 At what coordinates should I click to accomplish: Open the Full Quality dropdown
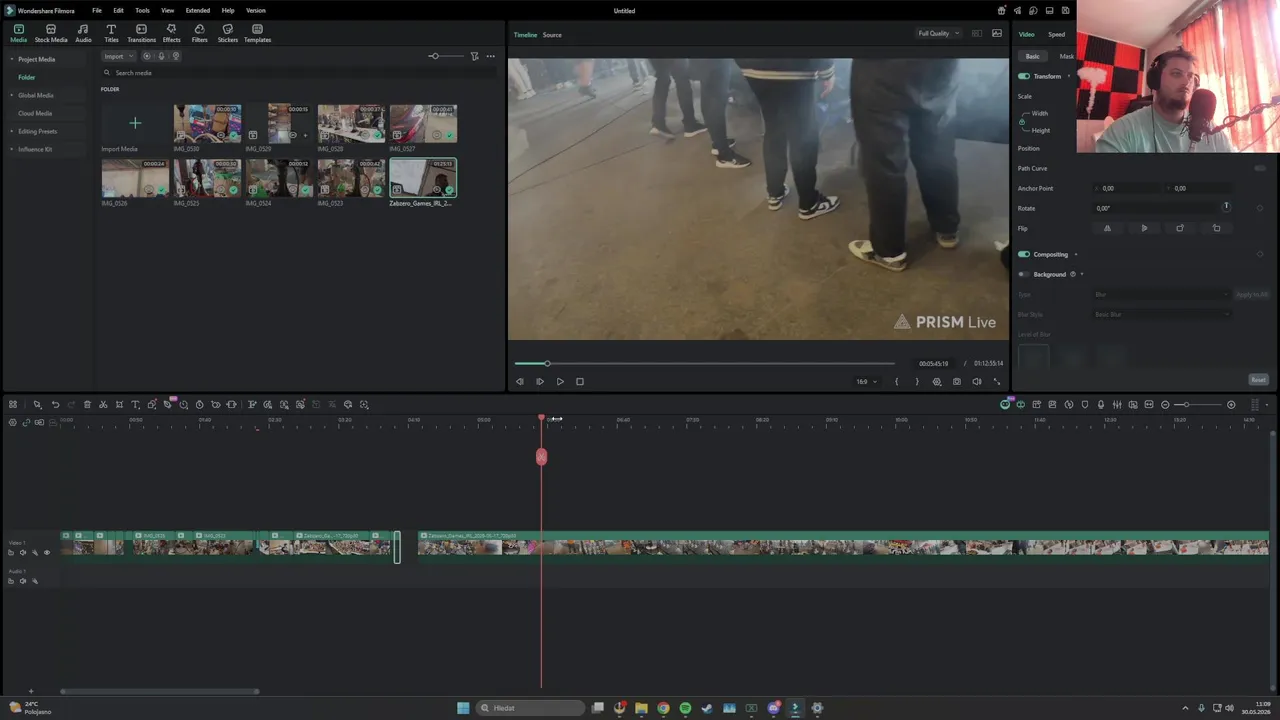938,34
